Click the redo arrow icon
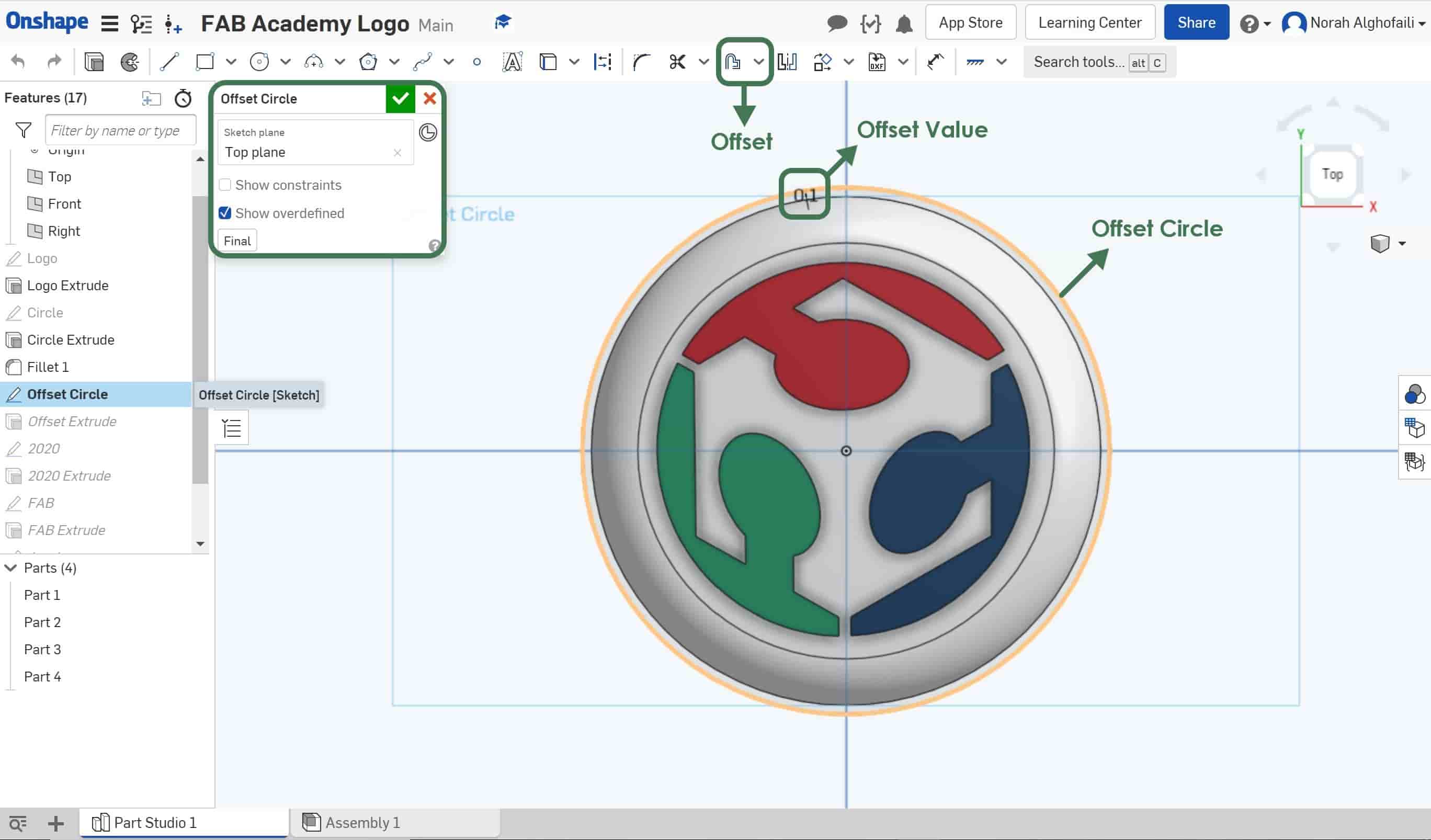1431x840 pixels. click(54, 61)
